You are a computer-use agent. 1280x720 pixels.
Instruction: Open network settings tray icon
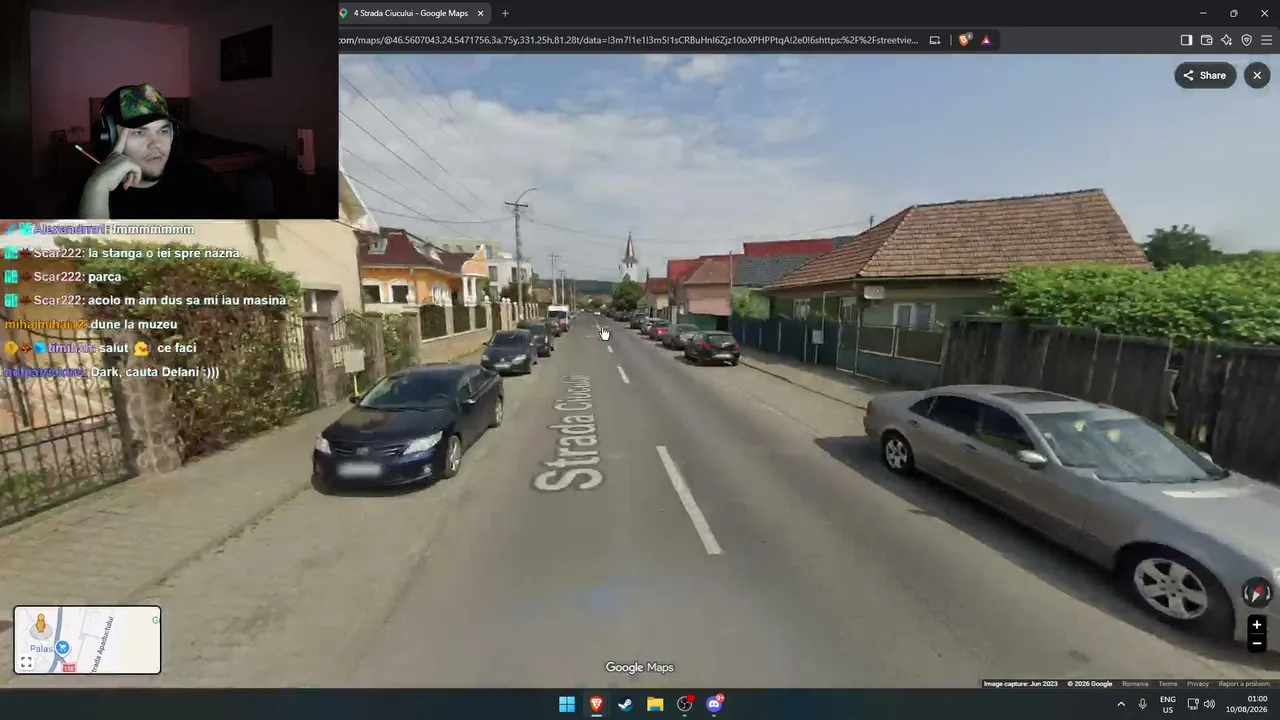[1193, 704]
